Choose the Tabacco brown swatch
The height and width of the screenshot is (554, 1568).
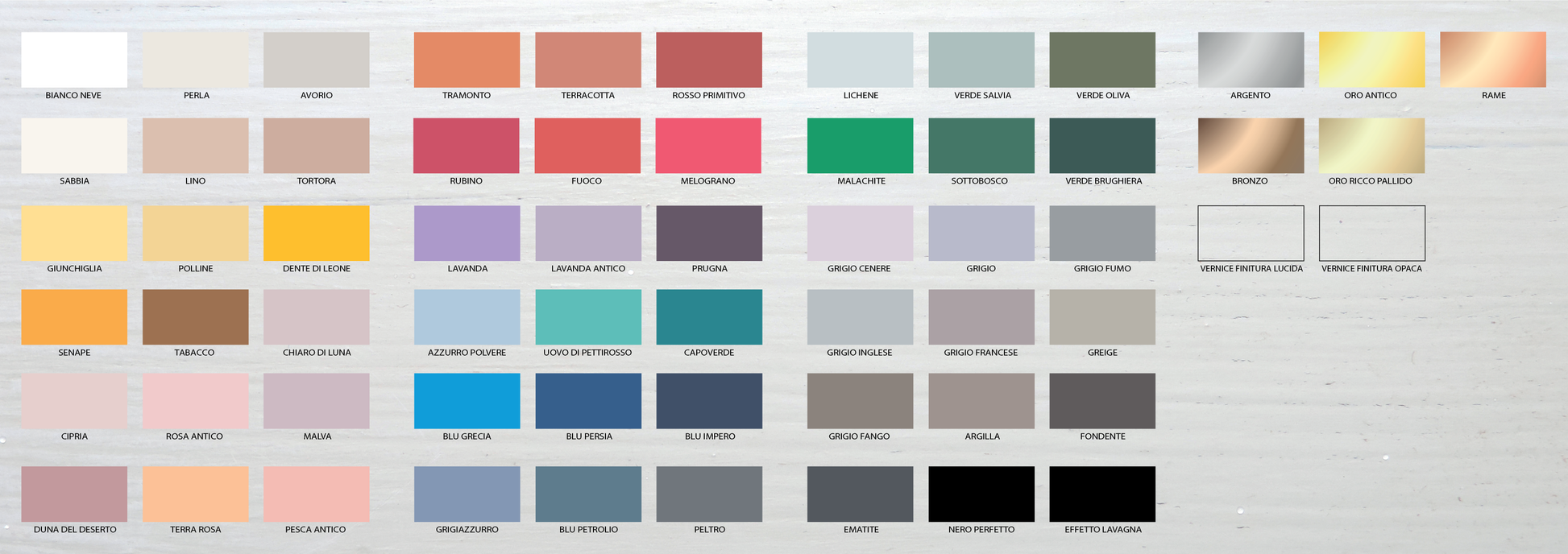click(195, 316)
